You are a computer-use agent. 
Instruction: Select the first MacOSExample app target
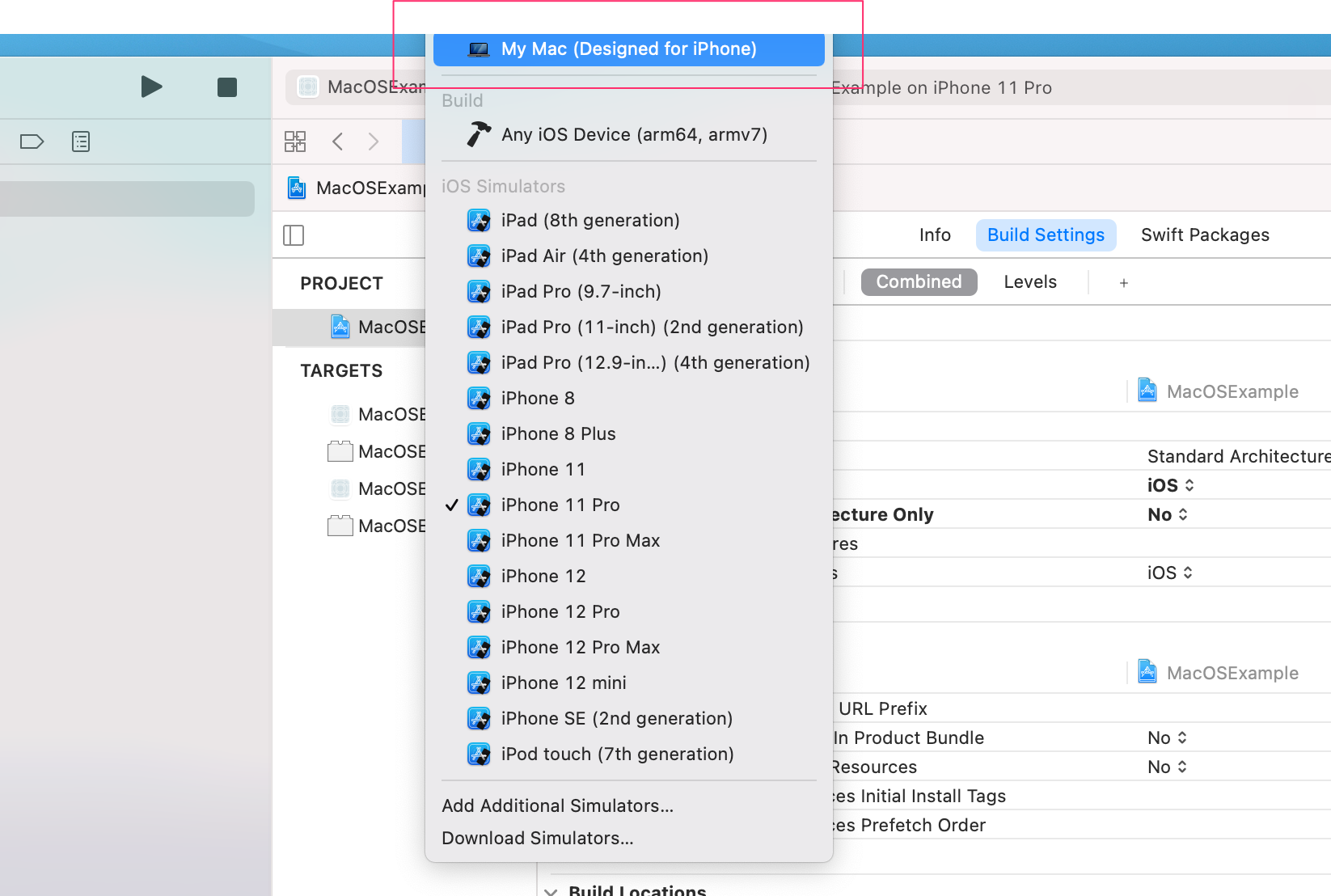pos(377,414)
